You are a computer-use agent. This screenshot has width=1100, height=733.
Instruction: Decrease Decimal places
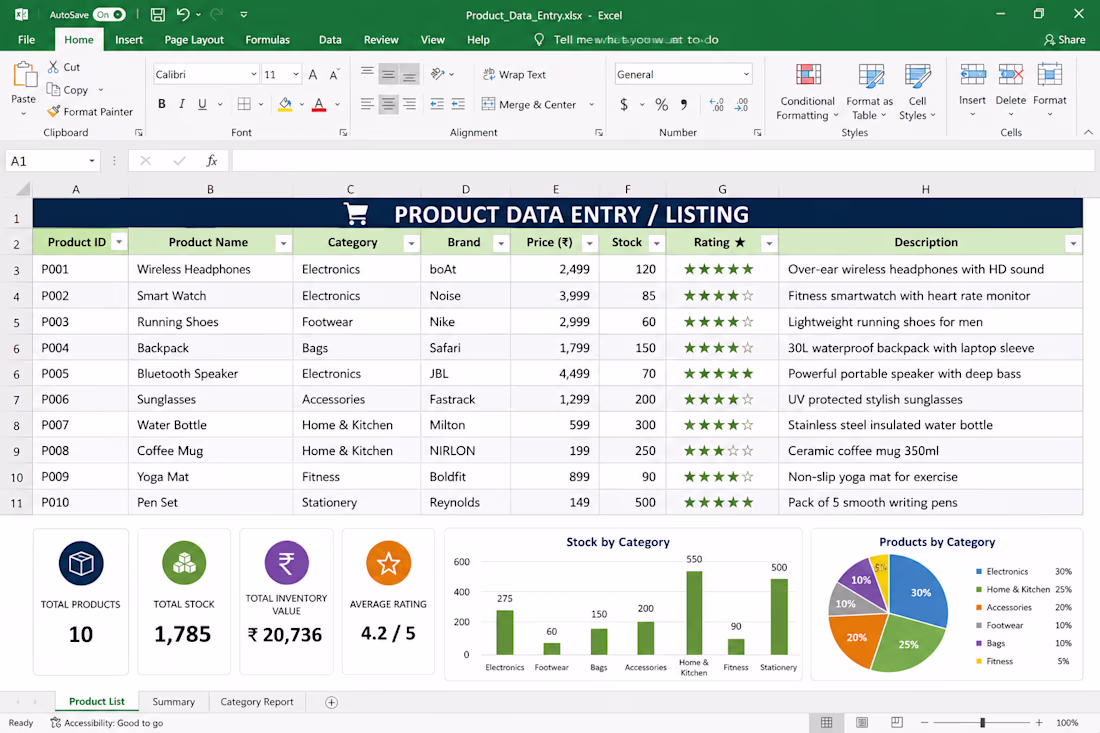[742, 105]
